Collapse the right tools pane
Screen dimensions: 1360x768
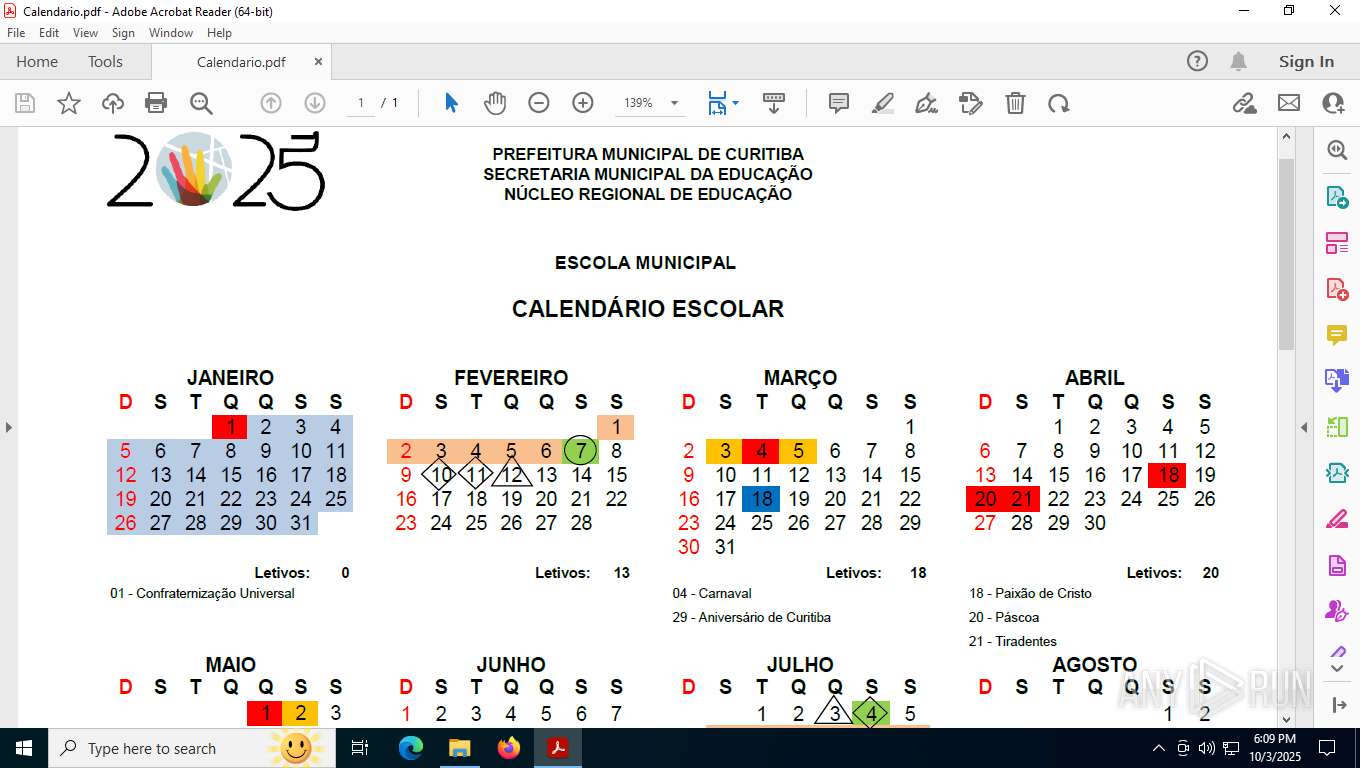pyautogui.click(x=1304, y=427)
